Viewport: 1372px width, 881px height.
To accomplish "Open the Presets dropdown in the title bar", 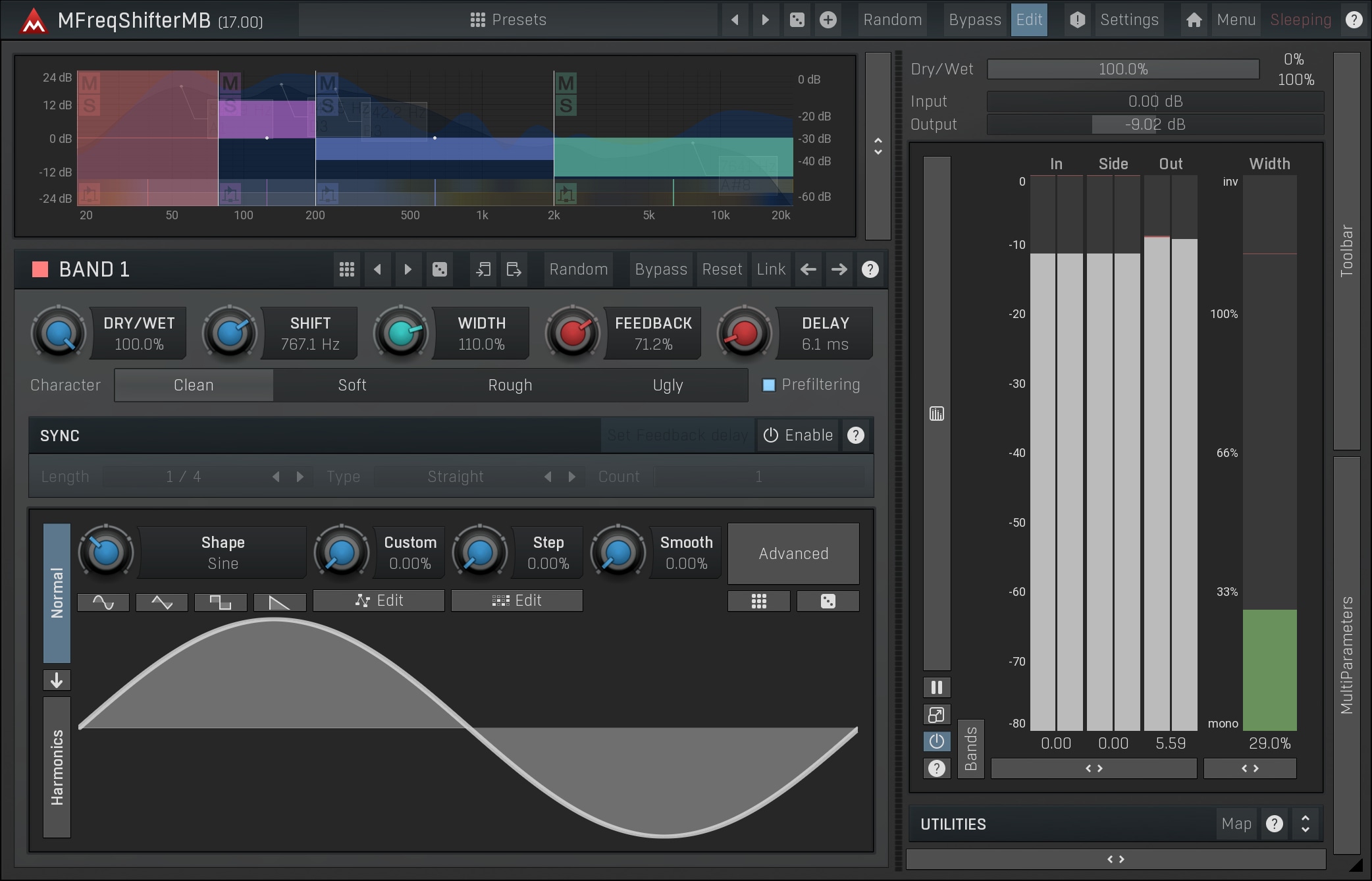I will tap(508, 20).
